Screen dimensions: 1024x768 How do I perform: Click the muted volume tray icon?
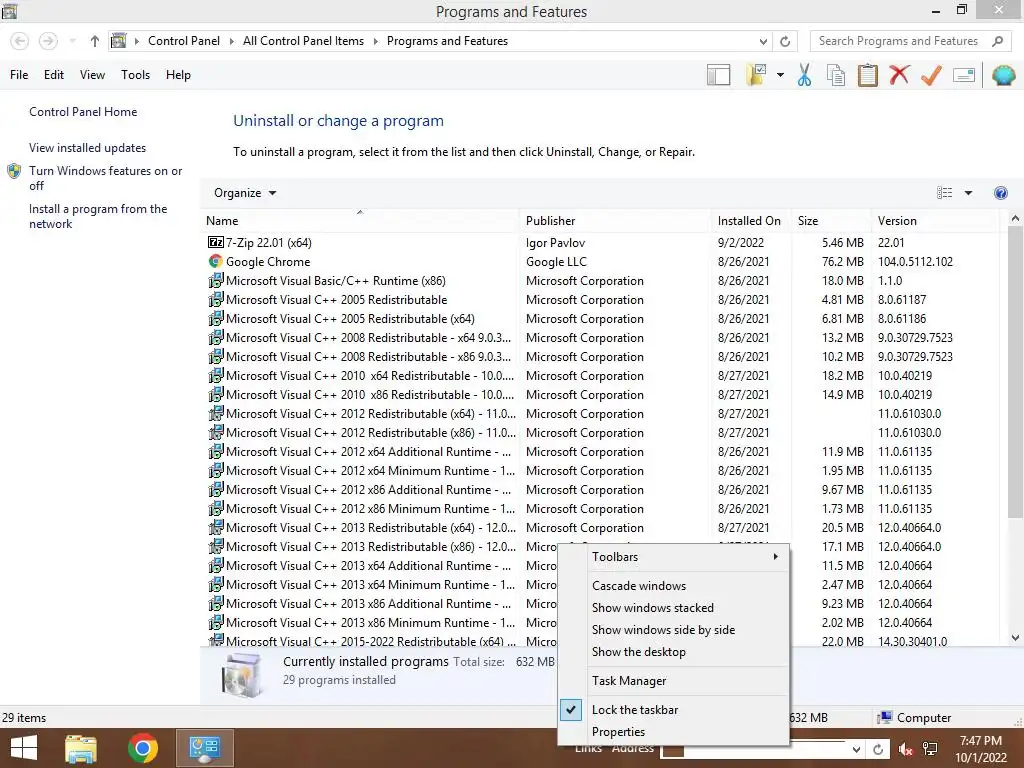click(x=905, y=749)
